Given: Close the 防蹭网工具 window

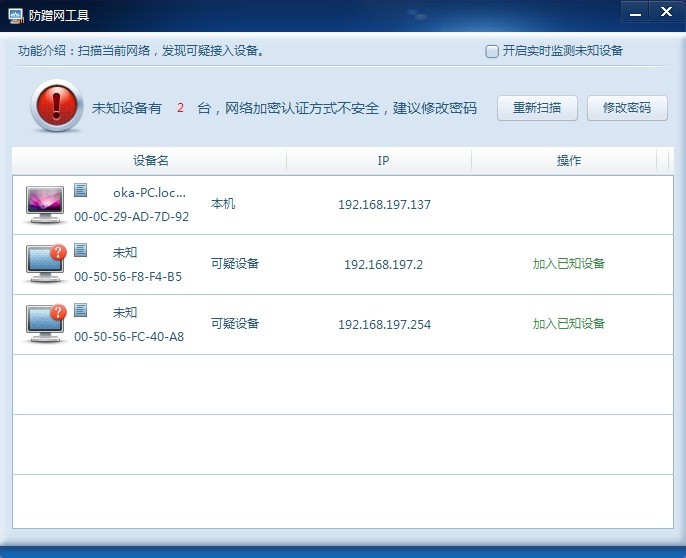Looking at the screenshot, I should pyautogui.click(x=662, y=11).
